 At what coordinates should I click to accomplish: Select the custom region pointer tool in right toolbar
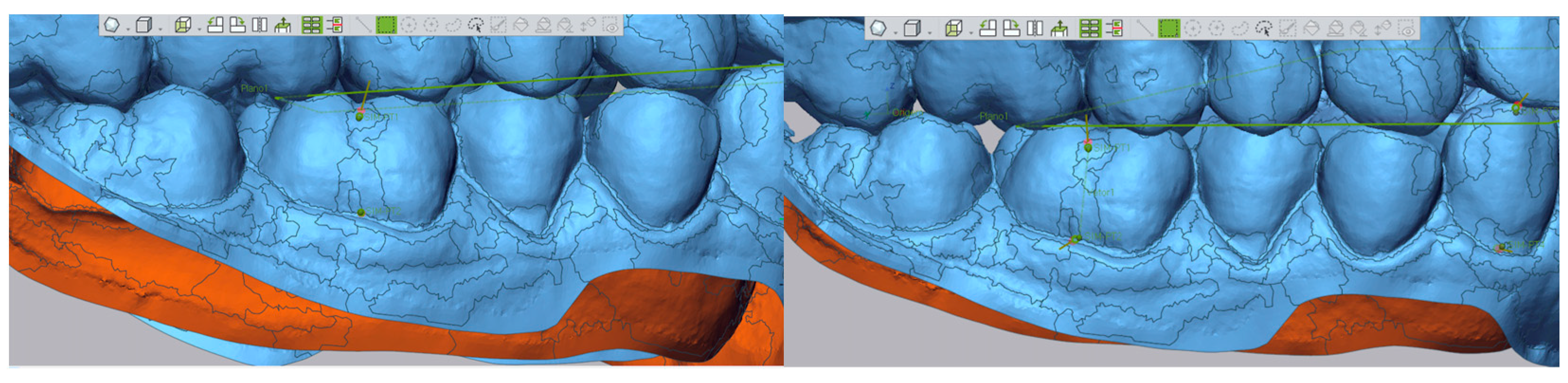pyautogui.click(x=1263, y=28)
